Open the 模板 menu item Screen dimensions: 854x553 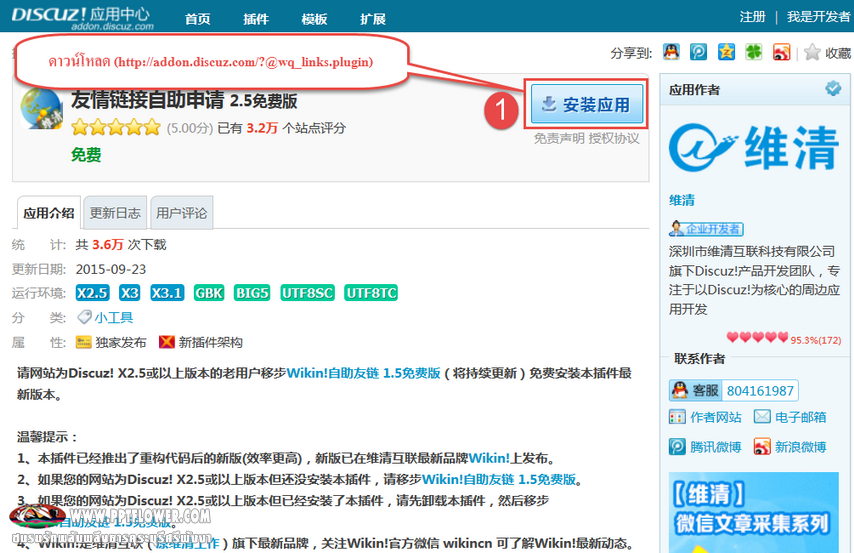coord(314,19)
